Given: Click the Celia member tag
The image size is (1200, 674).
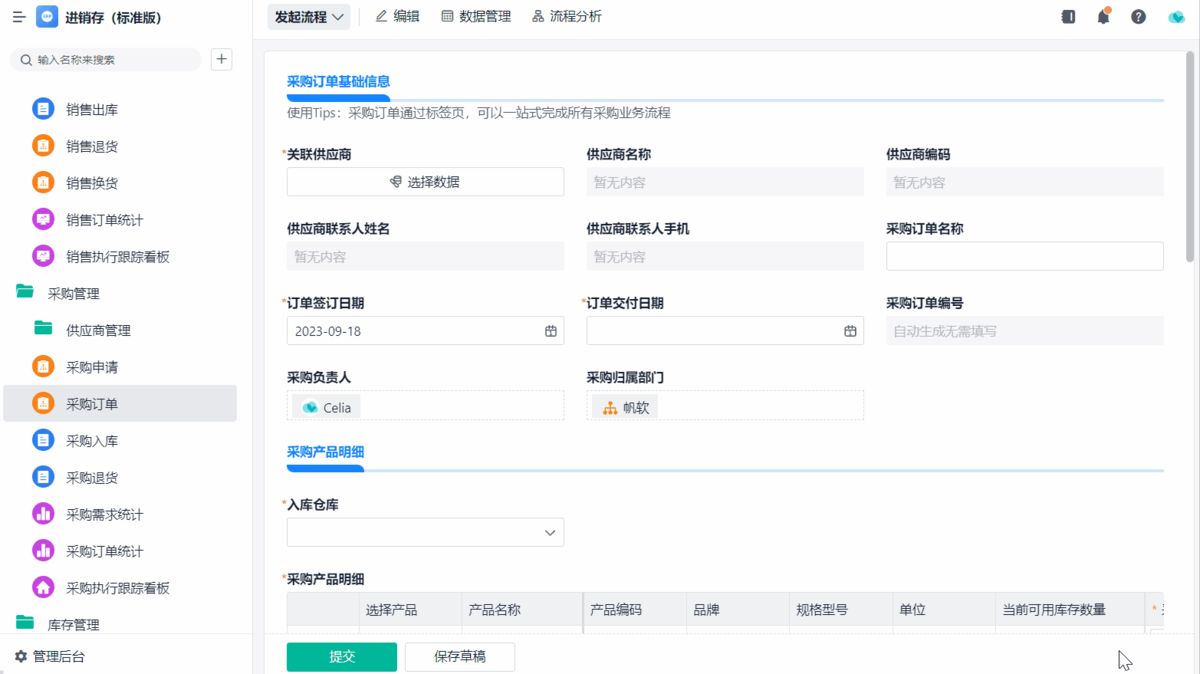Looking at the screenshot, I should point(326,407).
